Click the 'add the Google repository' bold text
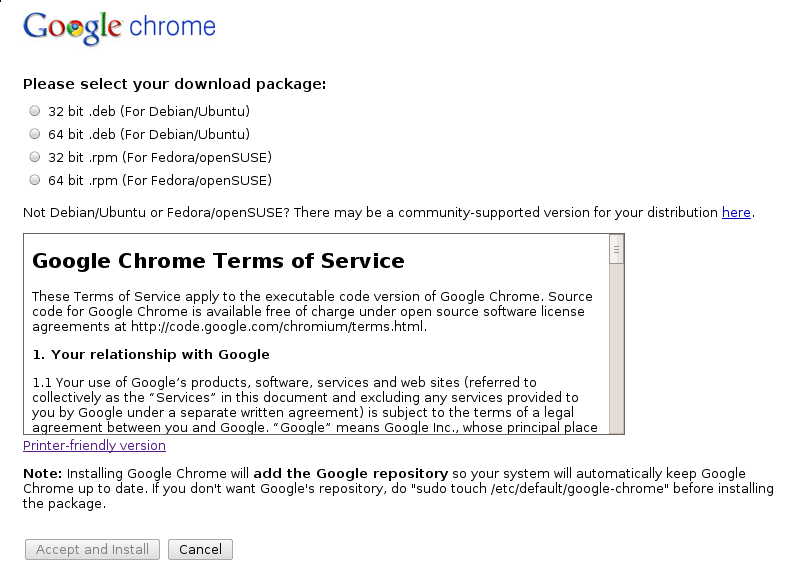 (x=350, y=474)
